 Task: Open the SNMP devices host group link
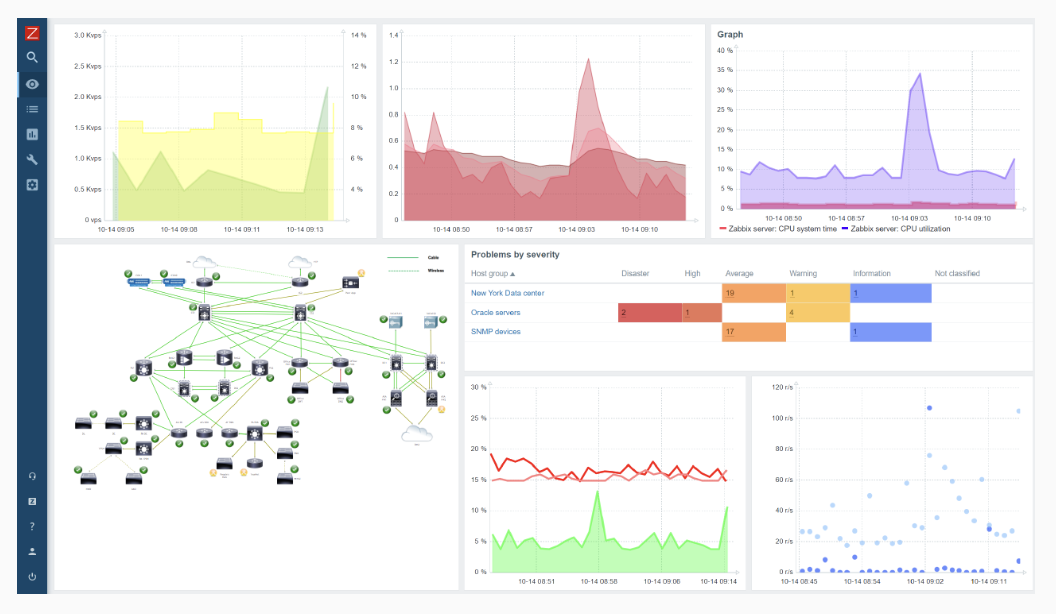pyautogui.click(x=495, y=331)
